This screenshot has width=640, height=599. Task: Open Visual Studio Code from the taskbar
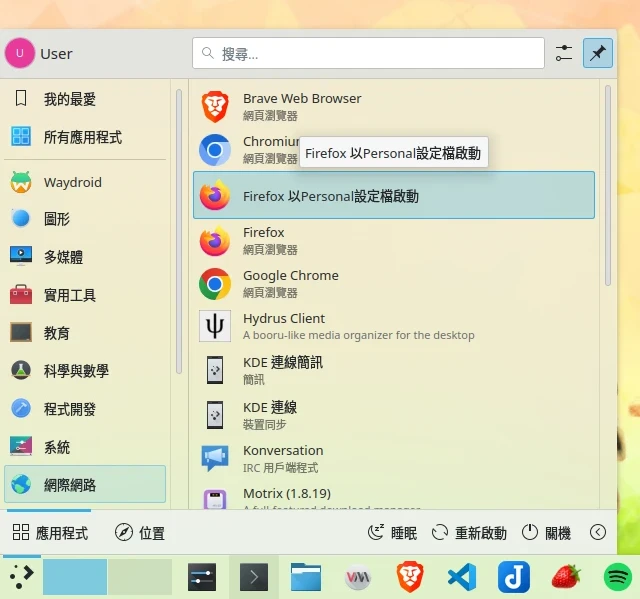[461, 577]
